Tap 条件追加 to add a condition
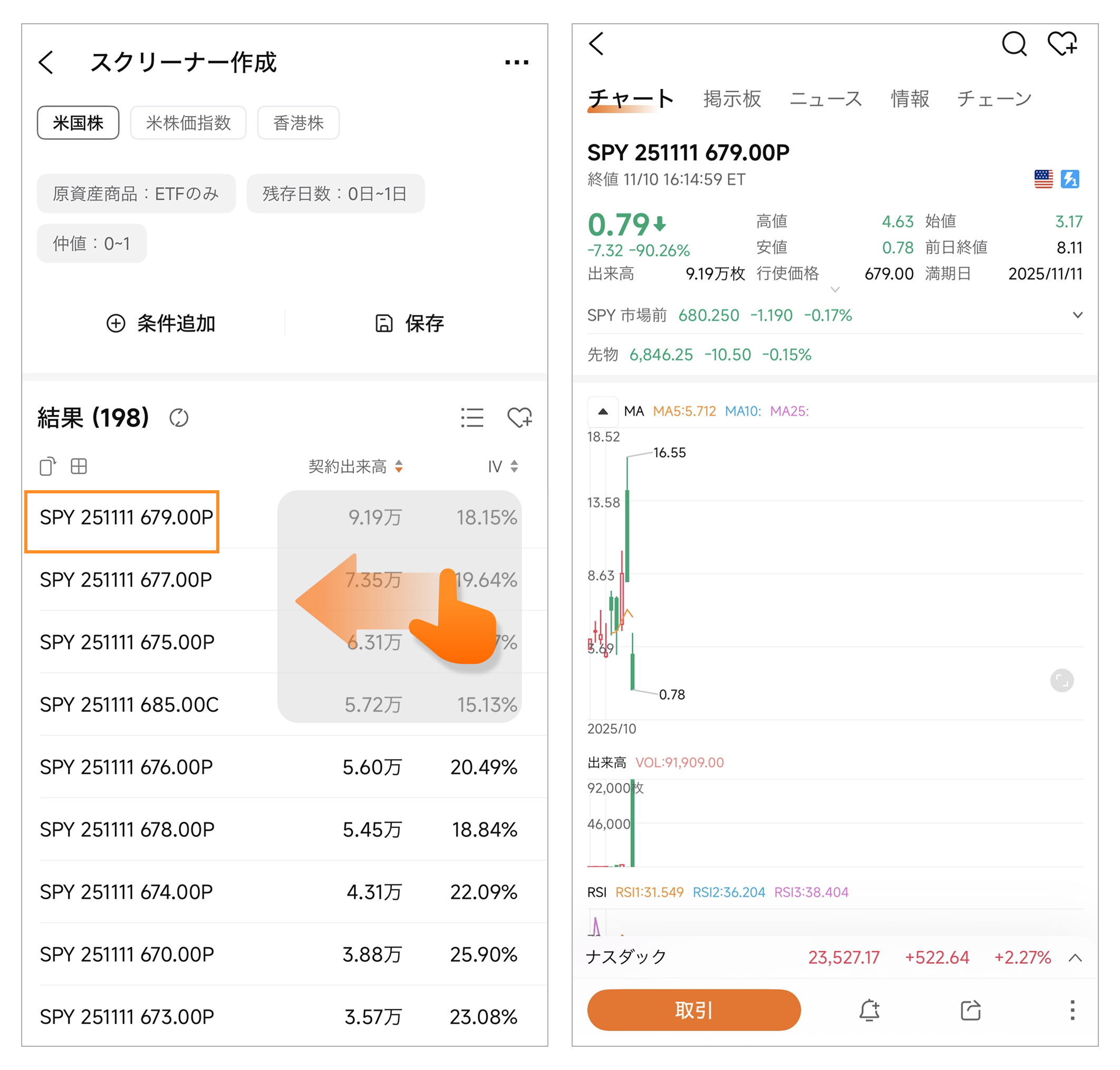This screenshot has height=1070, width=1120. point(160,324)
